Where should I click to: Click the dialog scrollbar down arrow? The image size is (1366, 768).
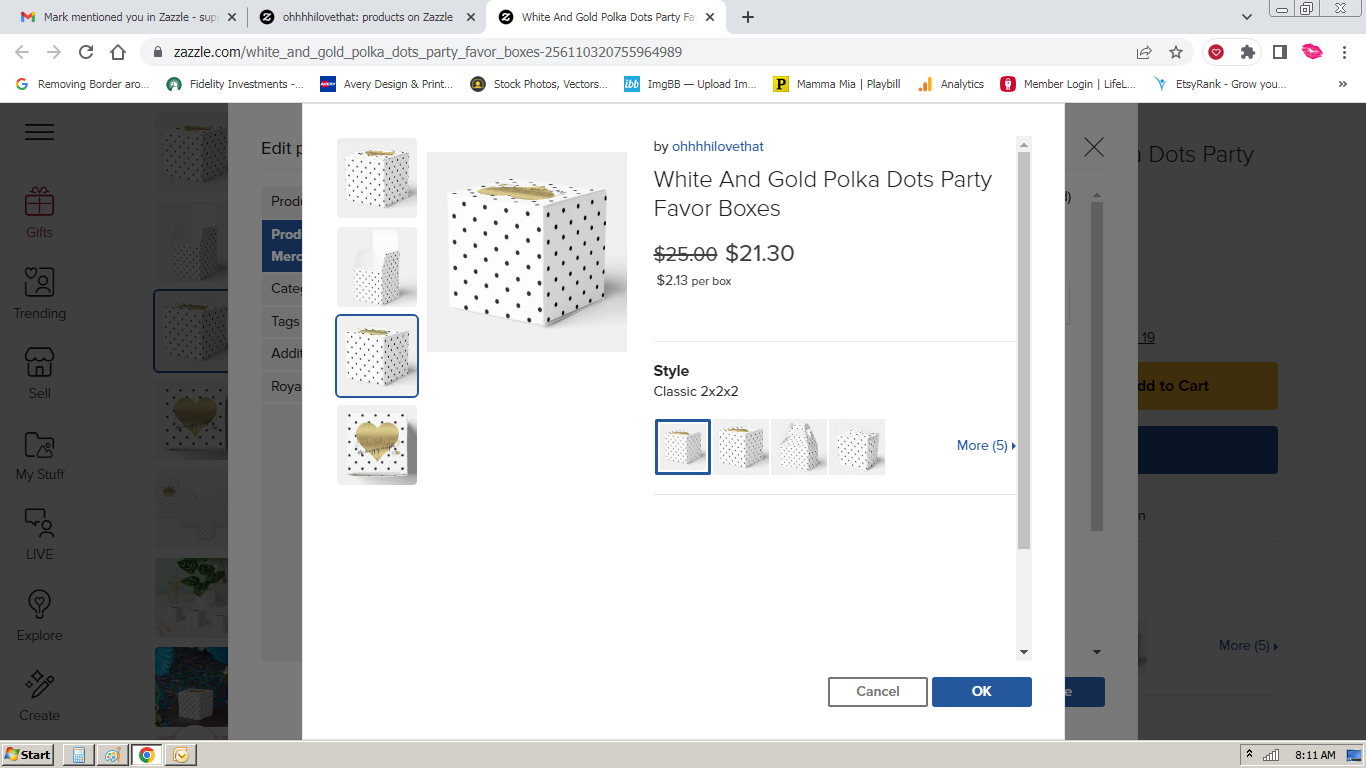(x=1023, y=652)
